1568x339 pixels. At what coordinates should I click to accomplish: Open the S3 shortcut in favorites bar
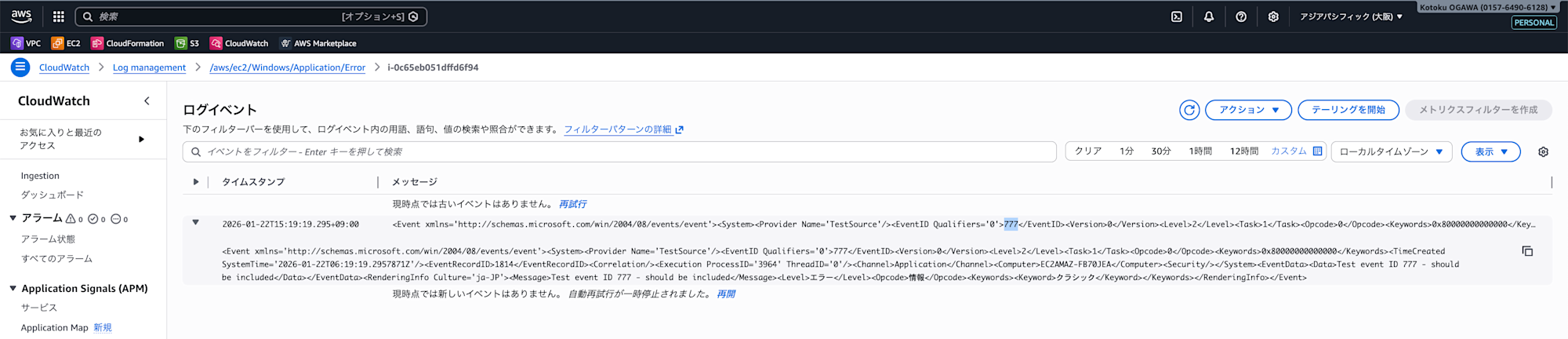pyautogui.click(x=187, y=43)
